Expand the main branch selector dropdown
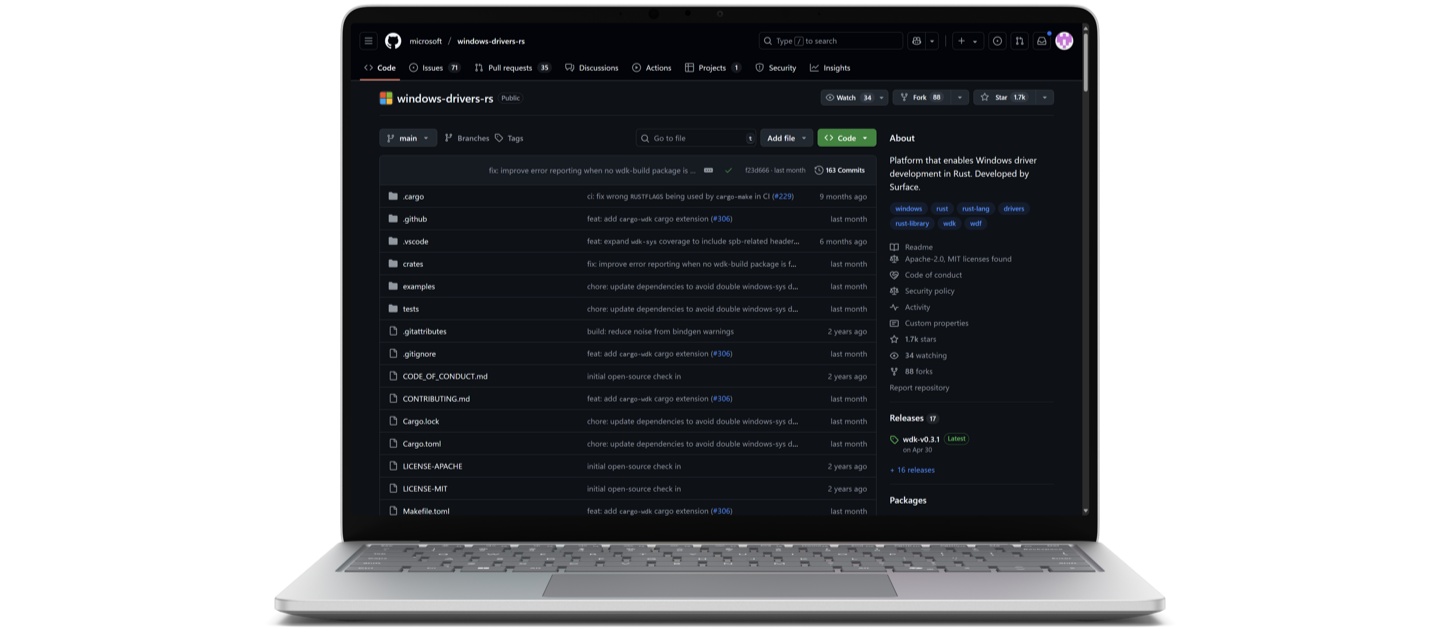Viewport: 1440px width, 632px height. [408, 138]
